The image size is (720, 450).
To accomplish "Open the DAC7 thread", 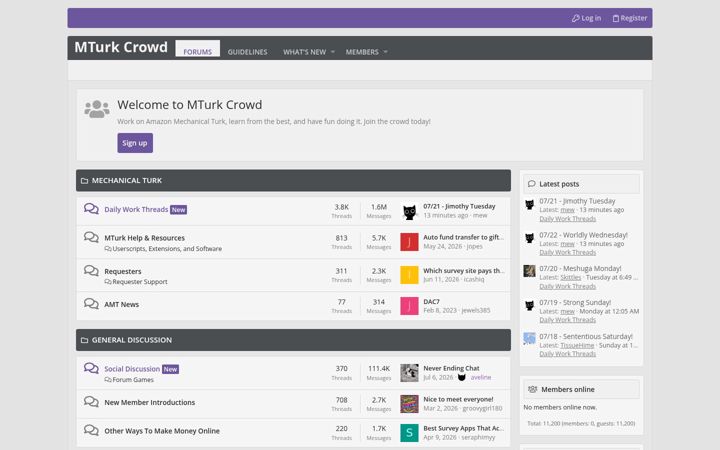I will point(431,302).
